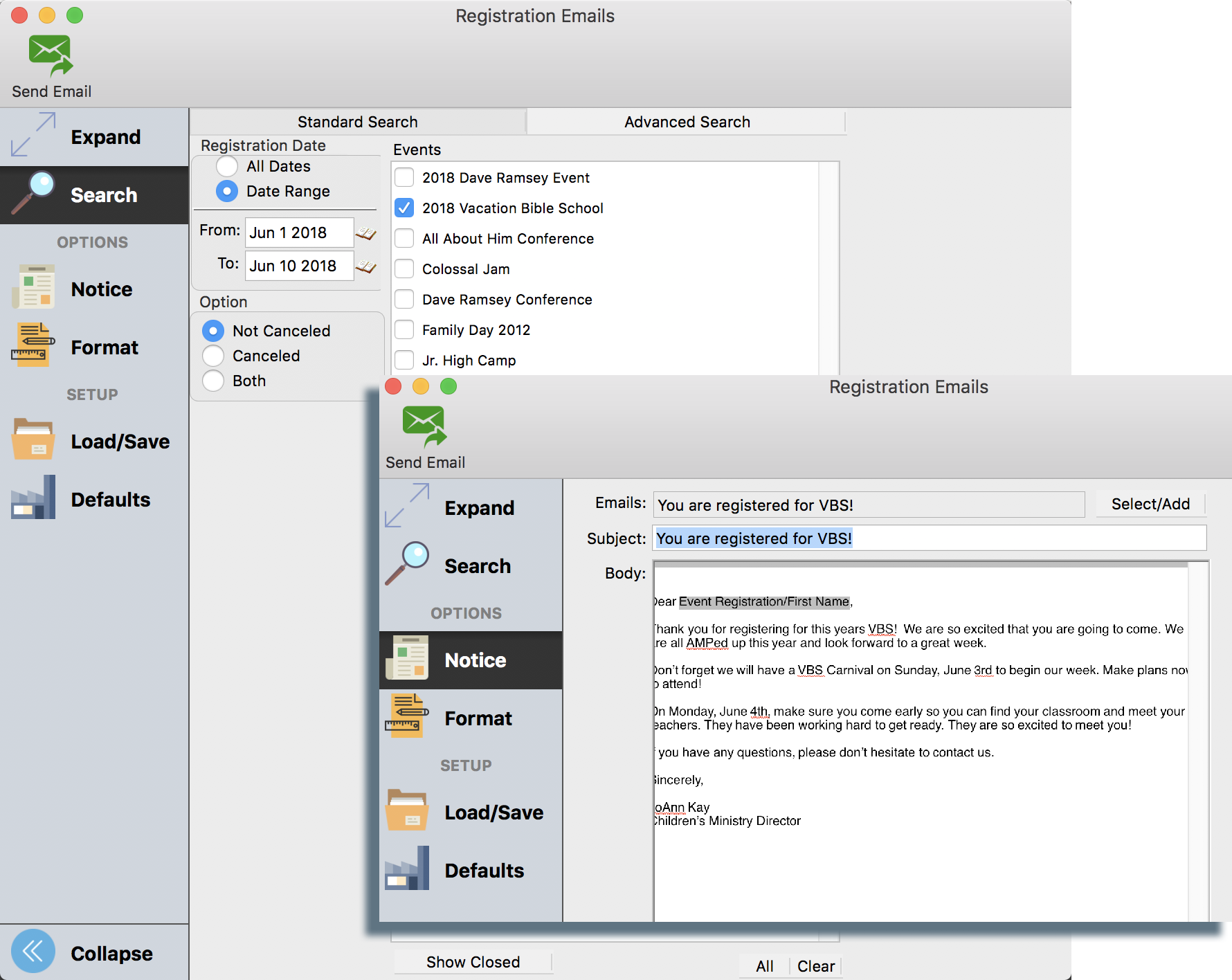Open the From date calendar picker
Screen dimensions: 1232x980
[x=365, y=233]
